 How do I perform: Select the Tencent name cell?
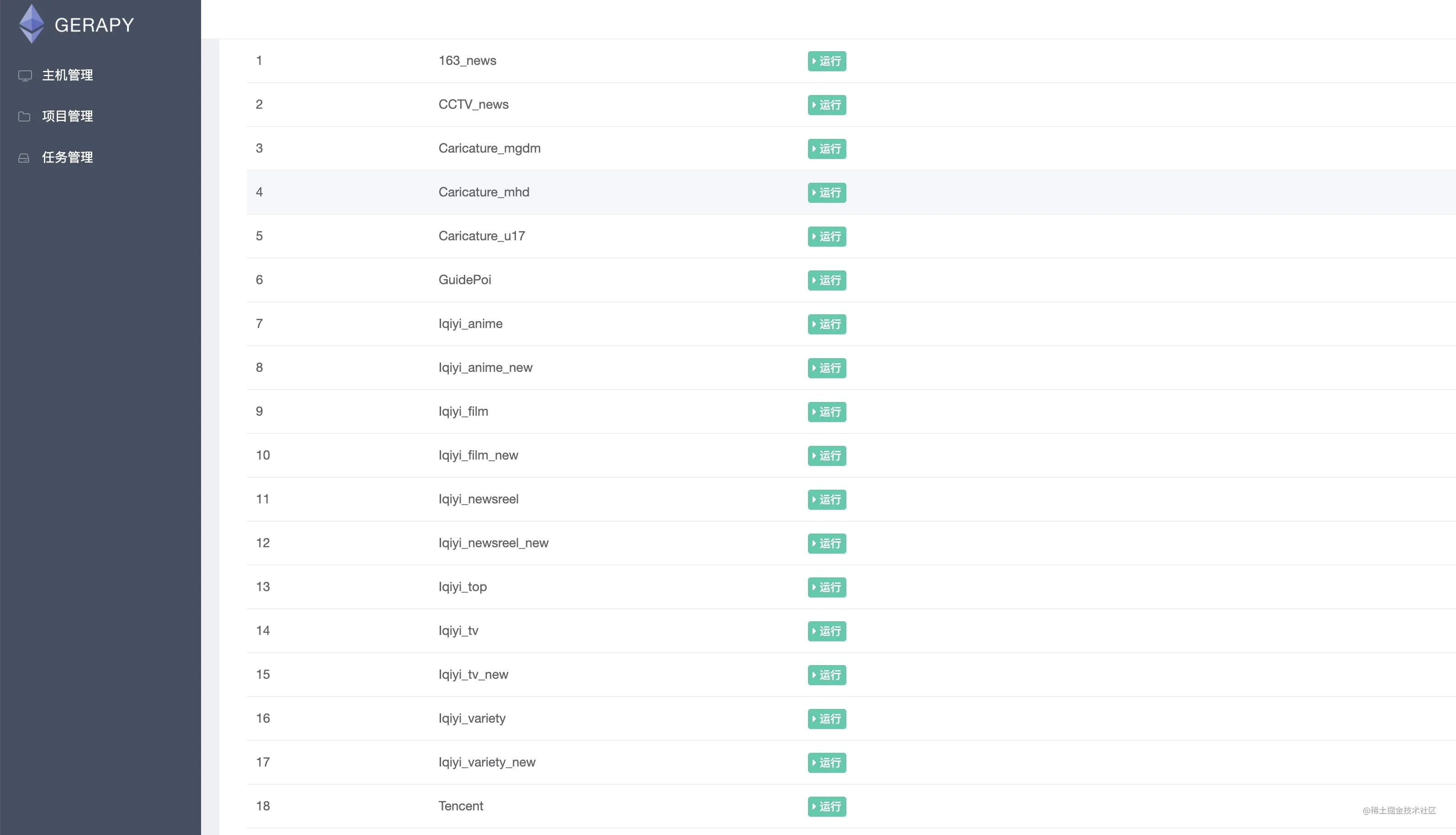[x=461, y=806]
